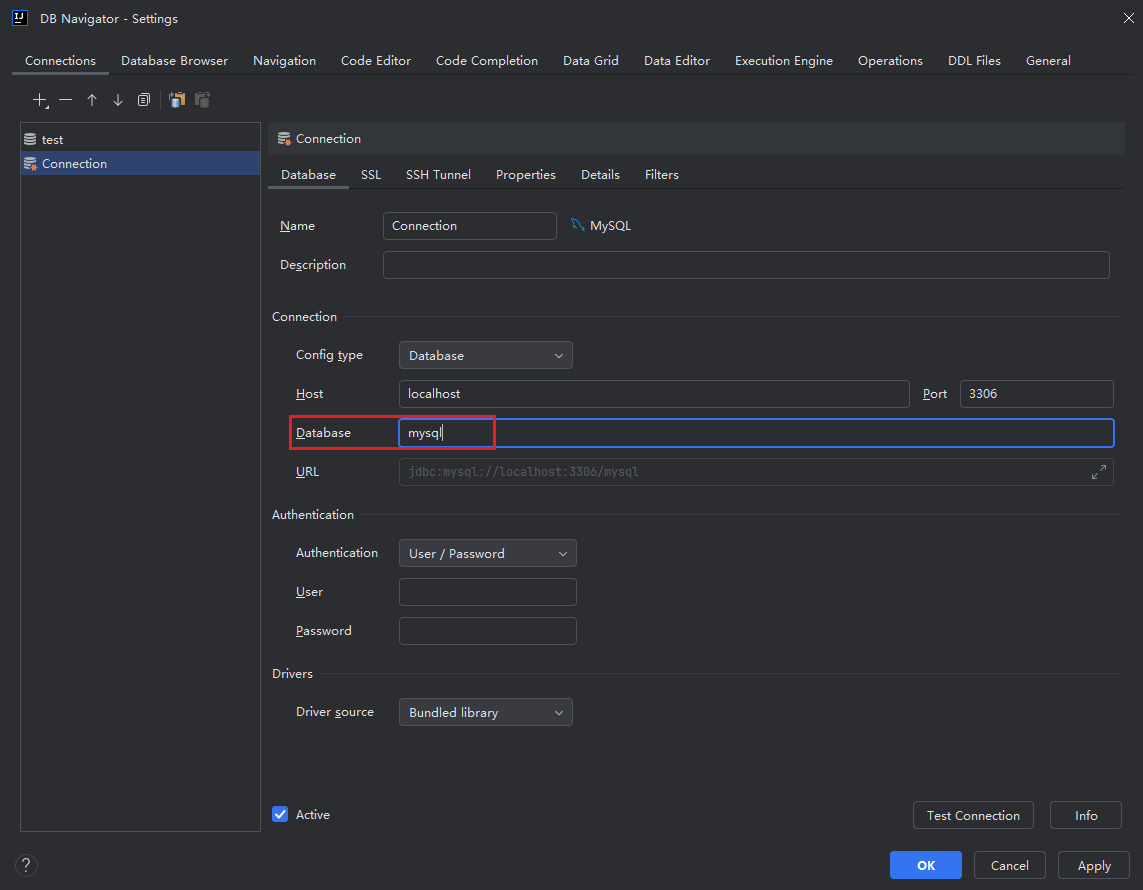1143x890 pixels.
Task: Open help with question mark icon
Action: 26,865
